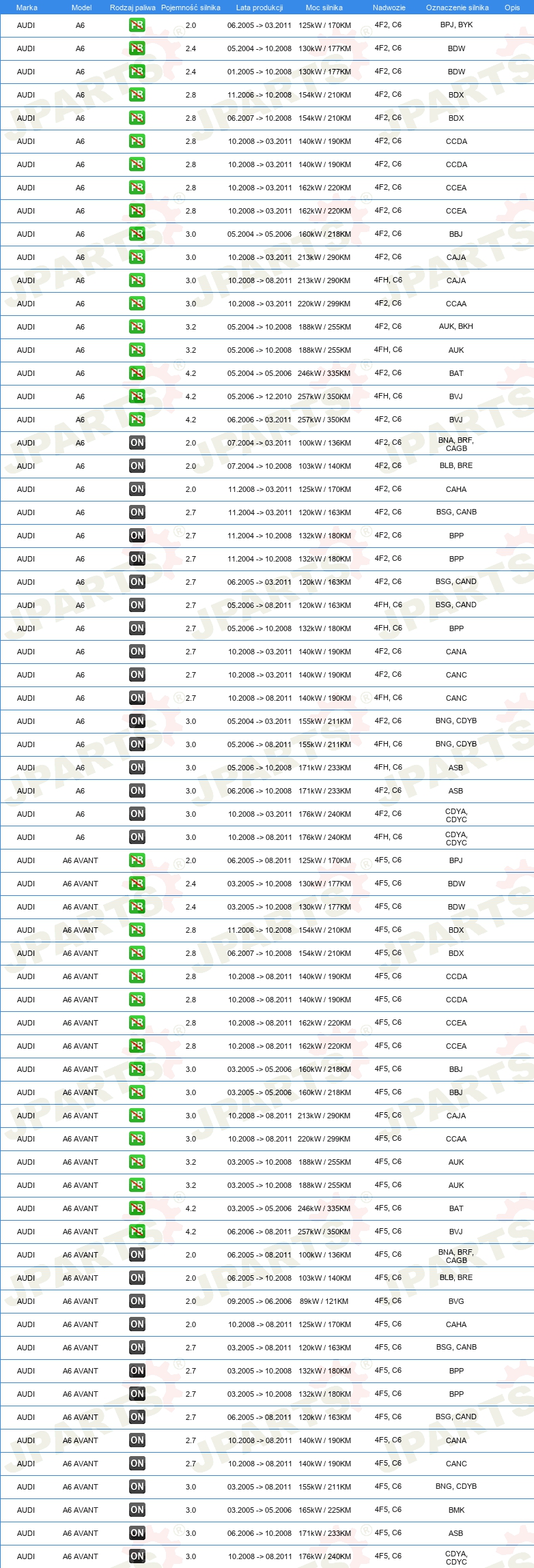Select 'A6 AVANT' model in BPJ row
This screenshot has width=534, height=1568.
(x=81, y=860)
